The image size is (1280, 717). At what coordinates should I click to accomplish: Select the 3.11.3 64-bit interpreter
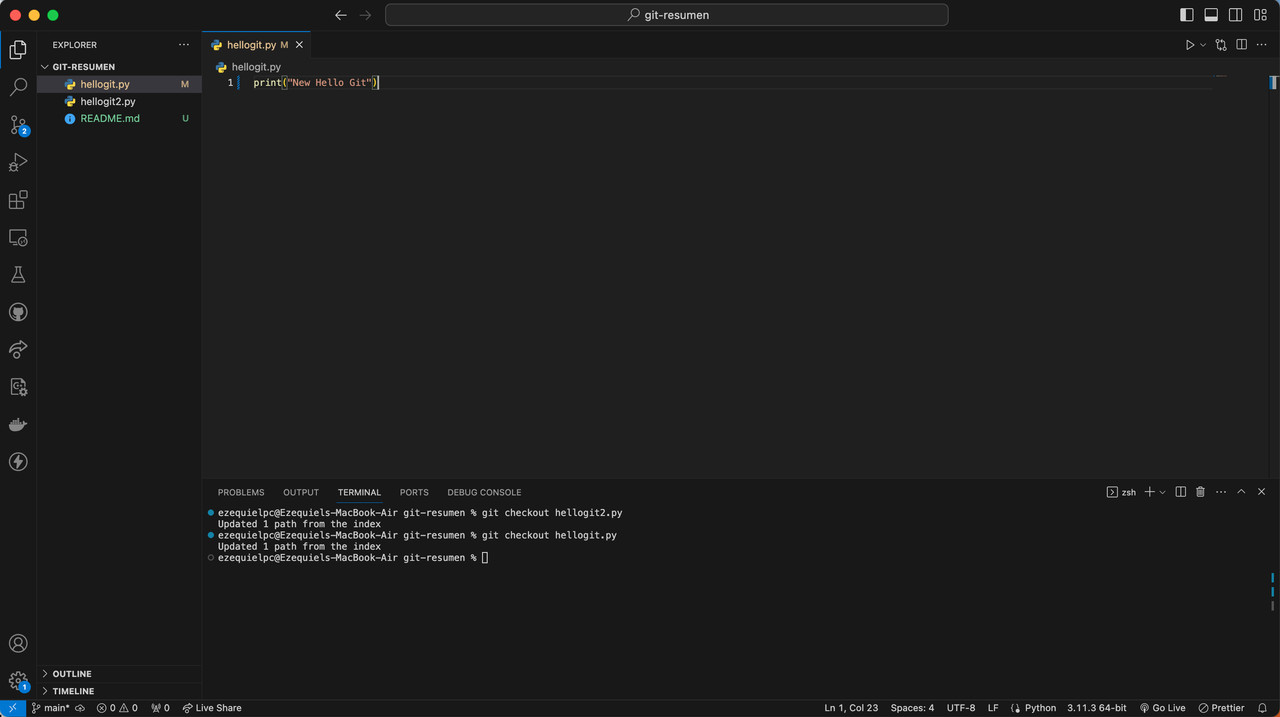[x=1097, y=708]
